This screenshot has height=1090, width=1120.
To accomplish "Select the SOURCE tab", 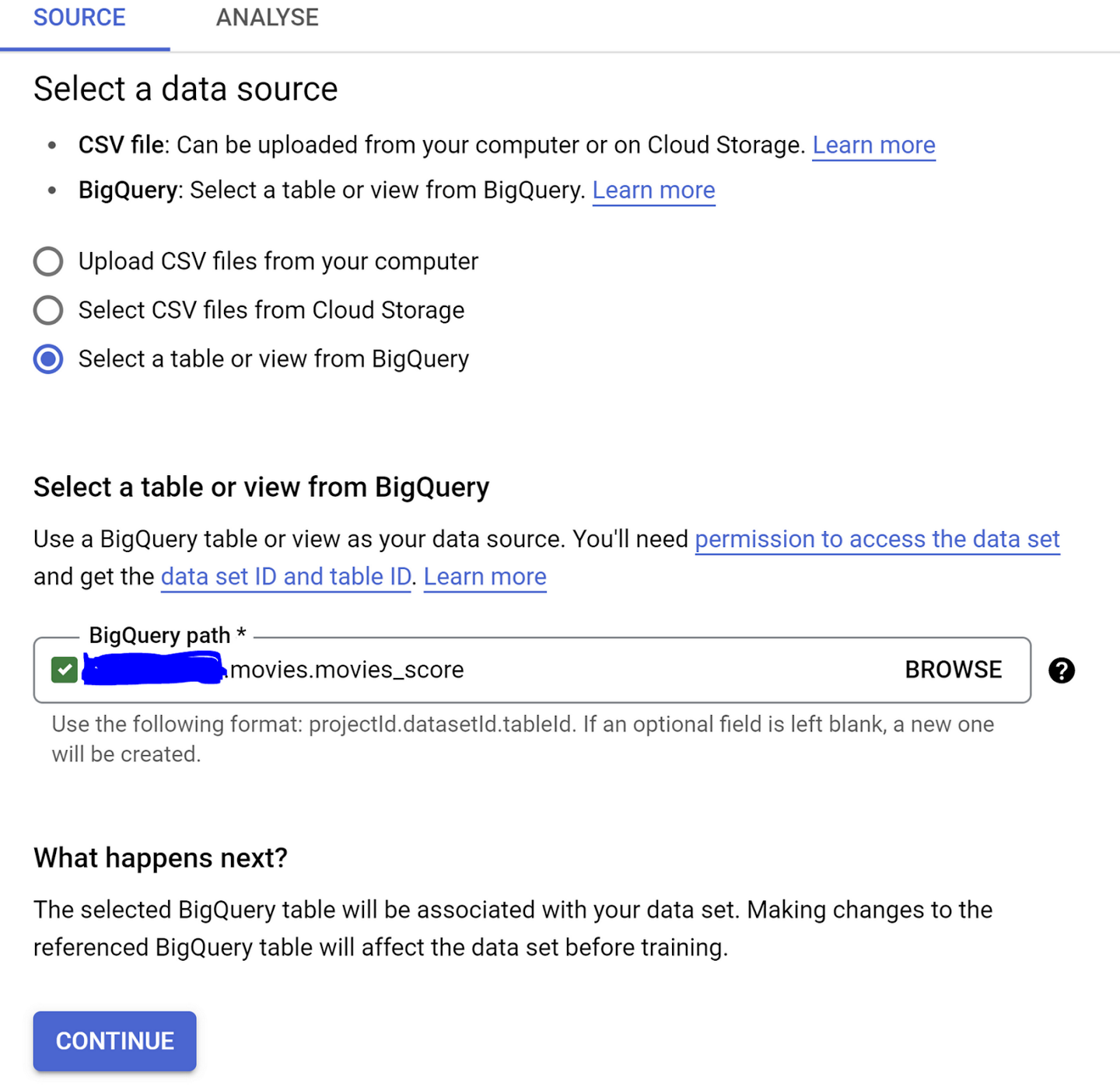I will (79, 17).
